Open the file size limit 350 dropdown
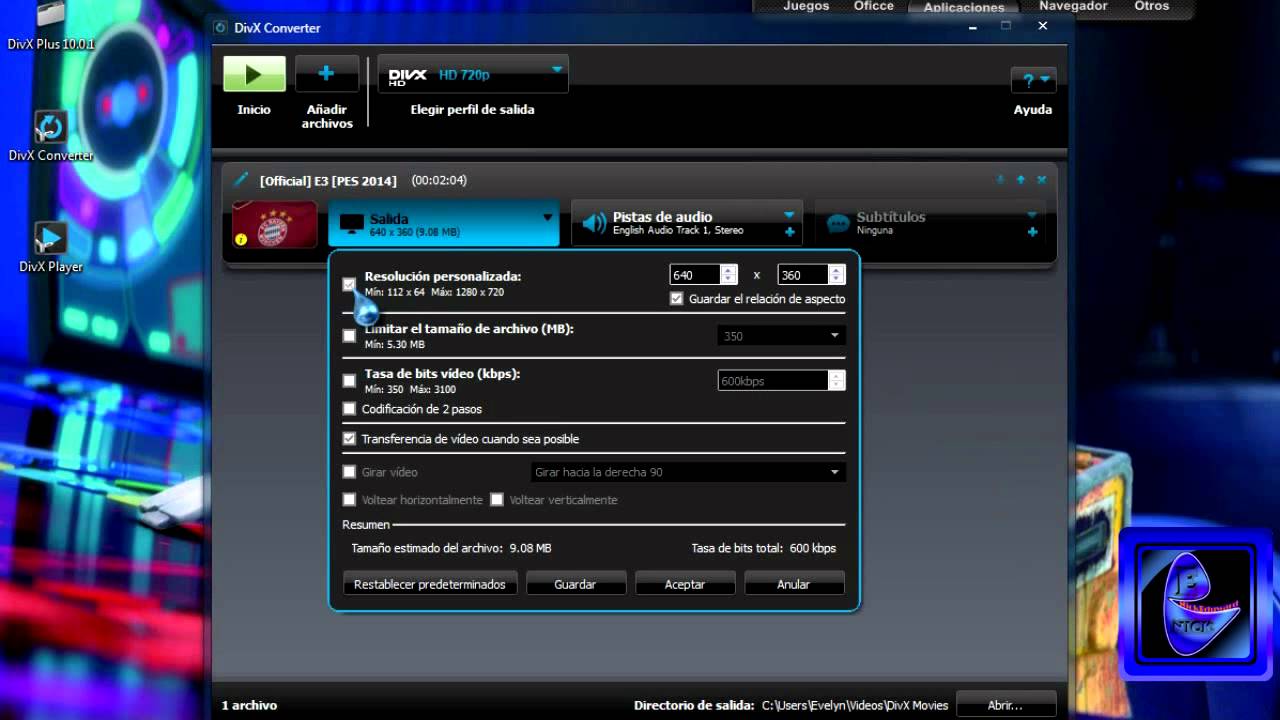Screen dimensions: 1280x720 [x=782, y=336]
